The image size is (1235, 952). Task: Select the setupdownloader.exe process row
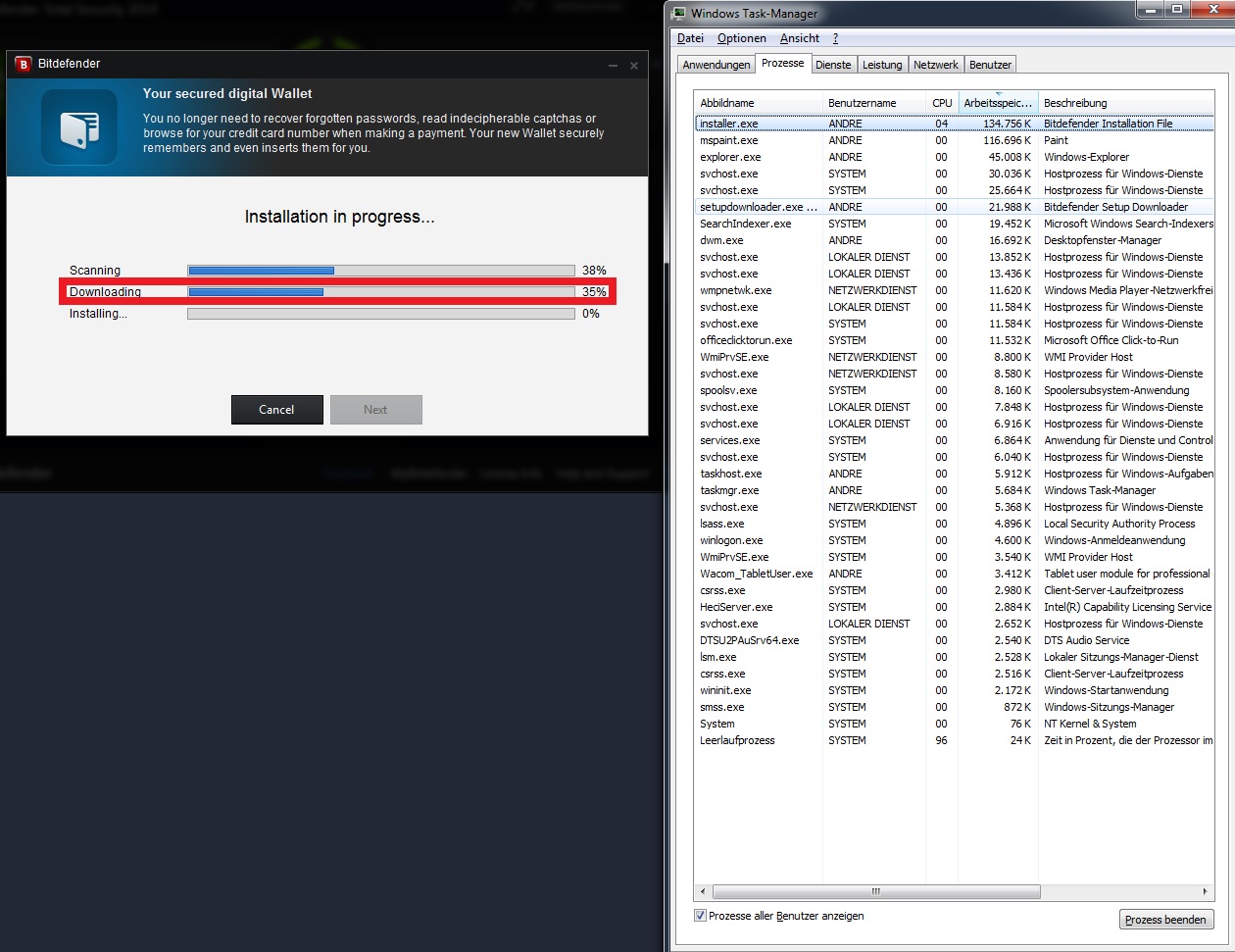pos(955,207)
